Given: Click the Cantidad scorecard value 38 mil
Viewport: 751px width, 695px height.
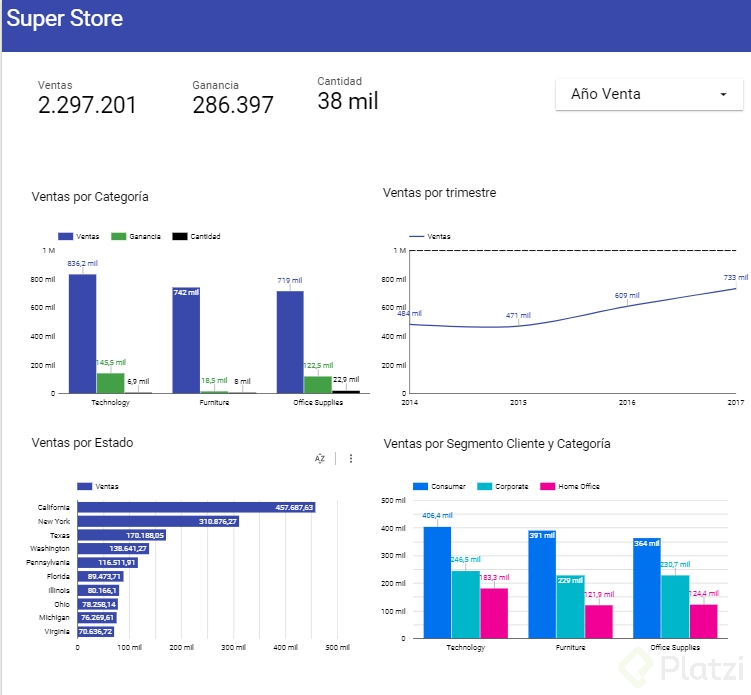Looking at the screenshot, I should [348, 101].
